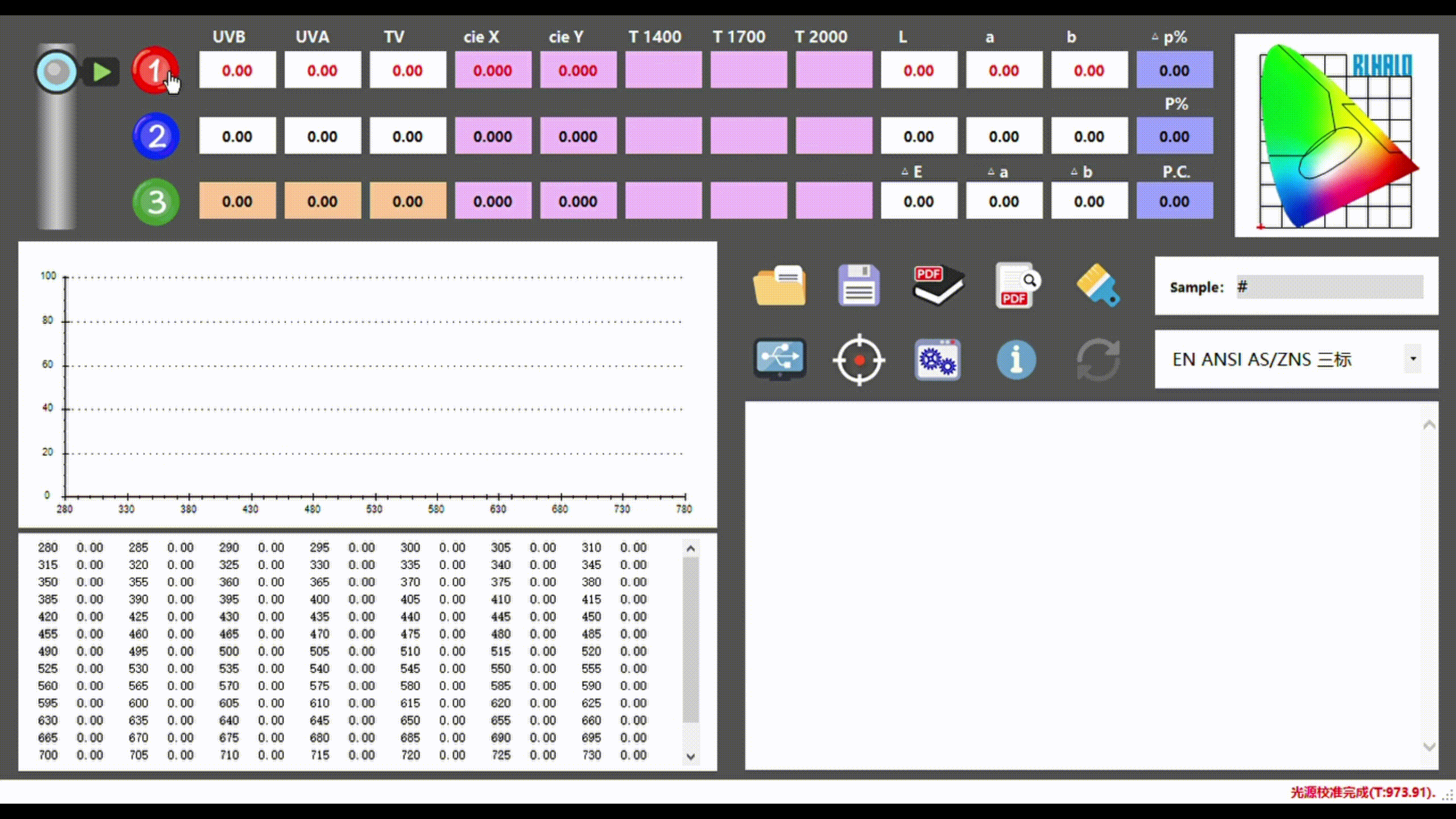Open file with the folder icon

tap(779, 286)
